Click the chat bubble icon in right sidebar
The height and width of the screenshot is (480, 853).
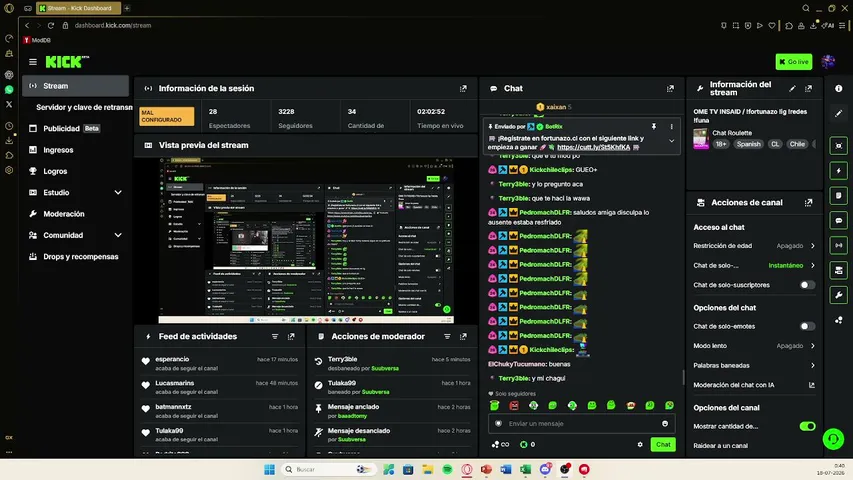tap(838, 220)
